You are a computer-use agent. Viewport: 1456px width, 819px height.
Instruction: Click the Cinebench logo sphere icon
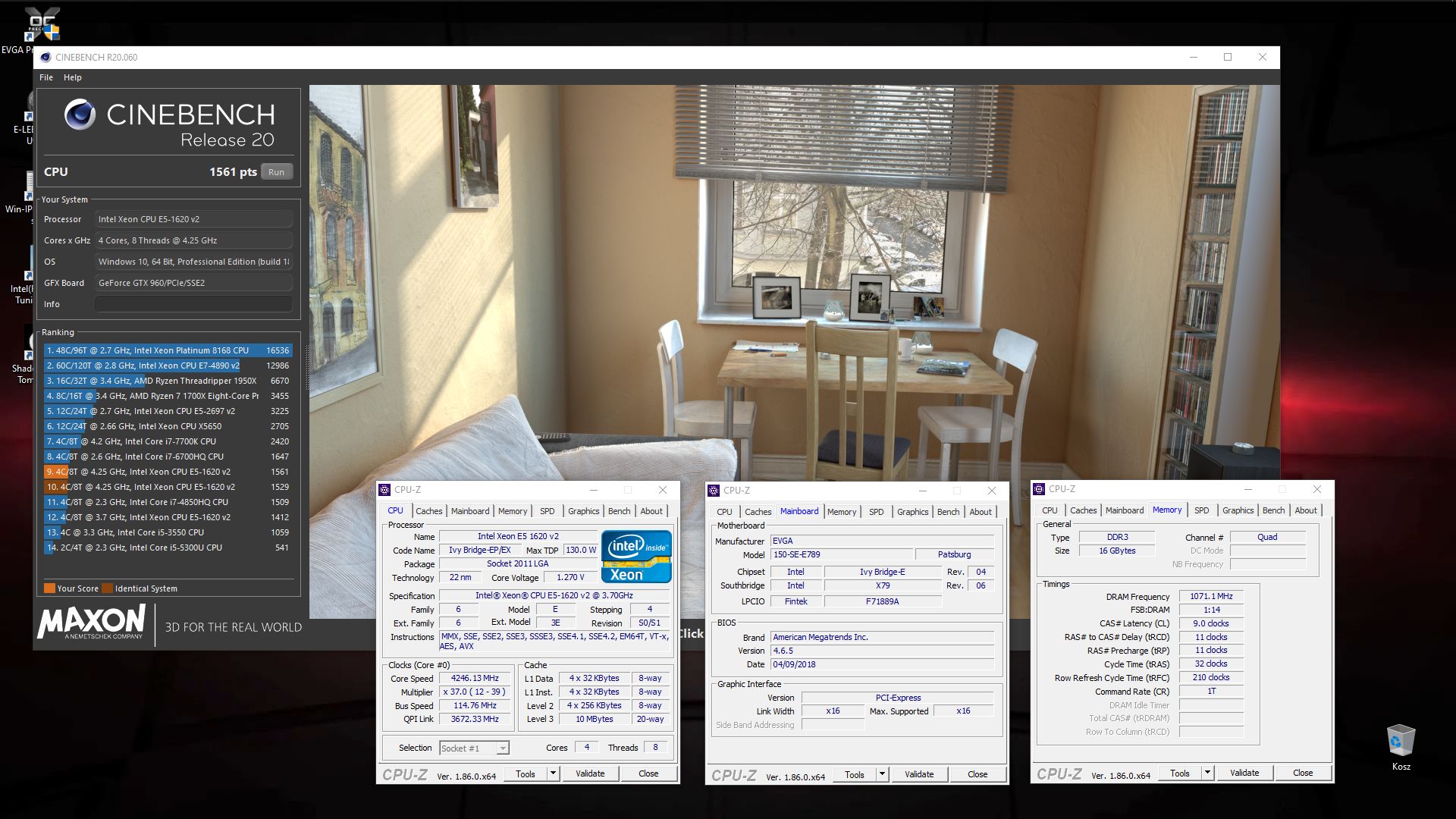tap(80, 115)
